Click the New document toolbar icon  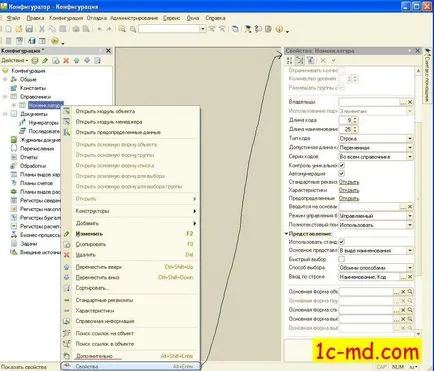pyautogui.click(x=8, y=29)
